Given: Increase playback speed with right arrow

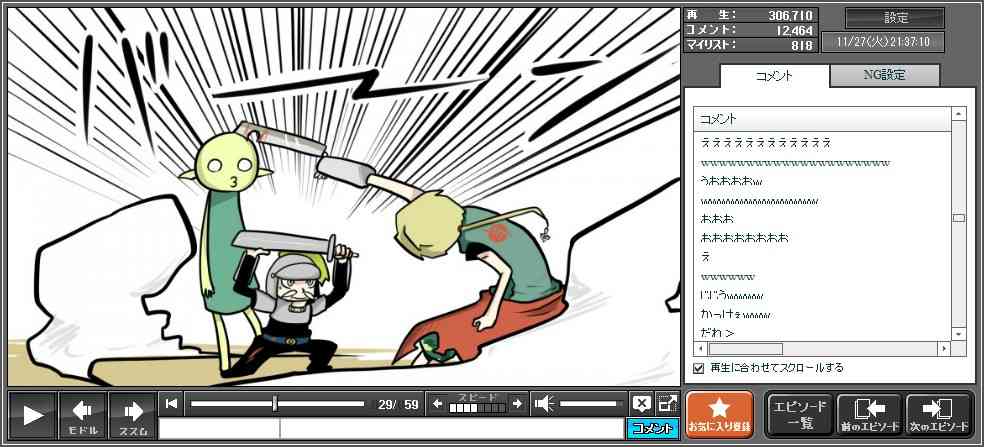Looking at the screenshot, I should click(516, 404).
